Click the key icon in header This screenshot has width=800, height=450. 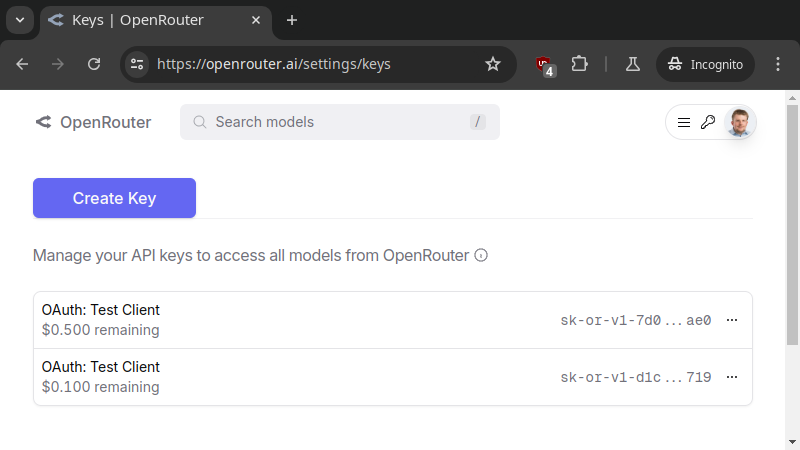click(708, 122)
